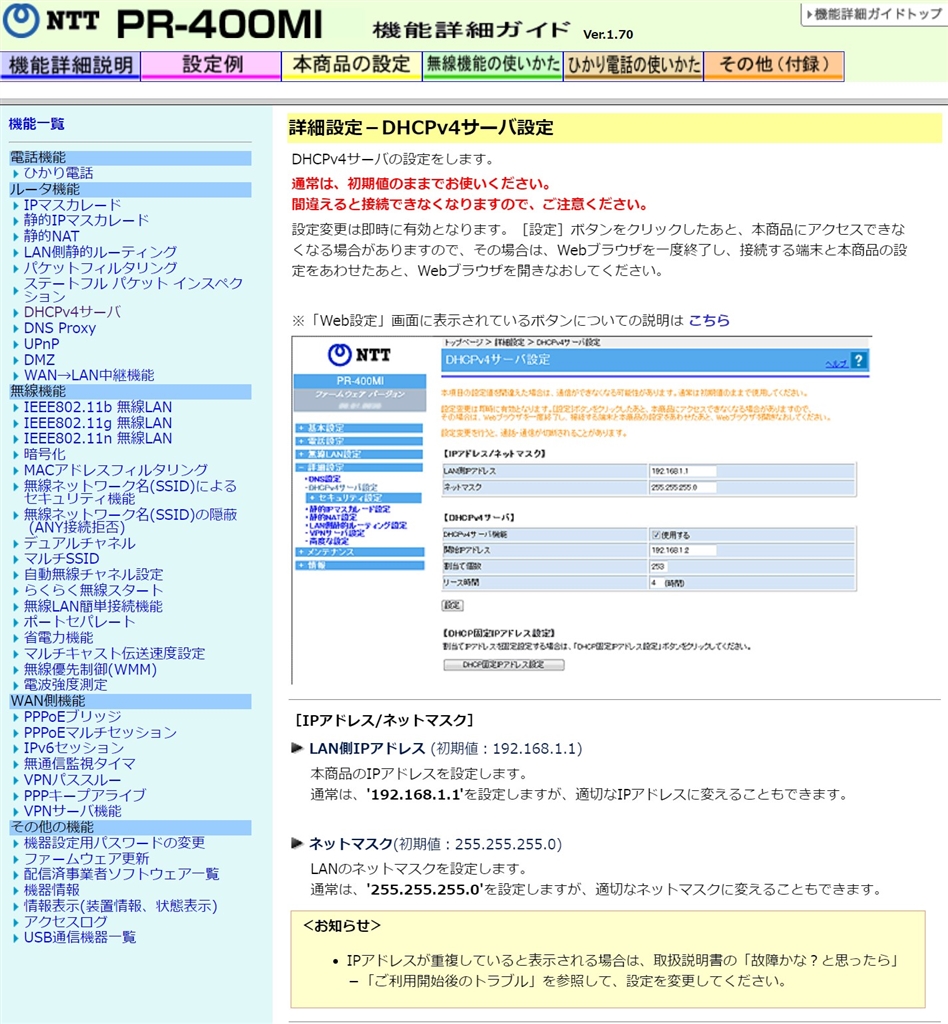The height and width of the screenshot is (1024, 948).
Task: Open the 本商品の設定 tab
Action: click(352, 66)
